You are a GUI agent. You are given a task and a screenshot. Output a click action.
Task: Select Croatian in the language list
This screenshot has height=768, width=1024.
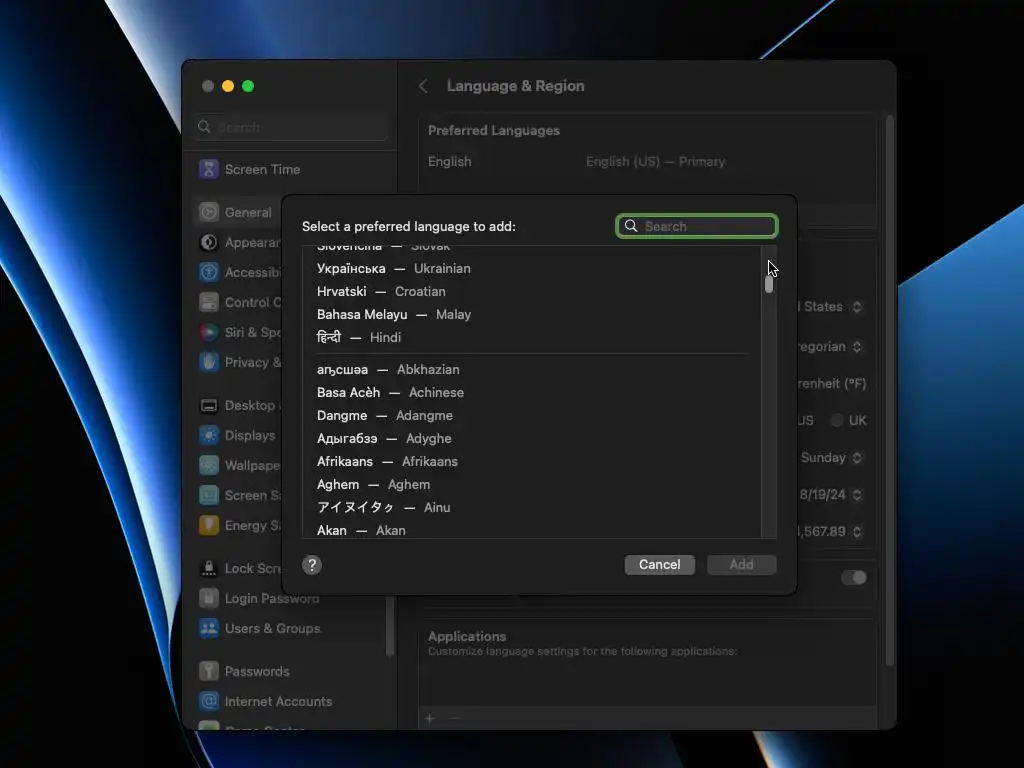click(x=532, y=291)
